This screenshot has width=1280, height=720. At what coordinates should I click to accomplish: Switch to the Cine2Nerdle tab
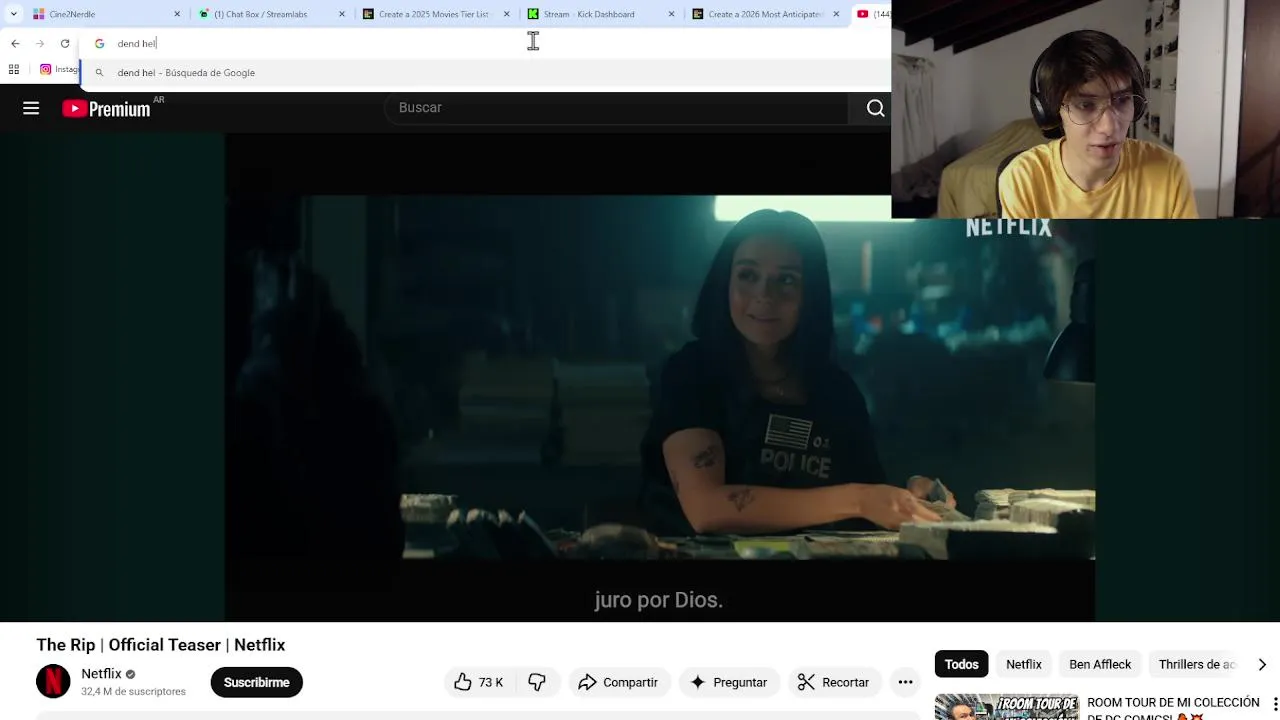pos(100,14)
